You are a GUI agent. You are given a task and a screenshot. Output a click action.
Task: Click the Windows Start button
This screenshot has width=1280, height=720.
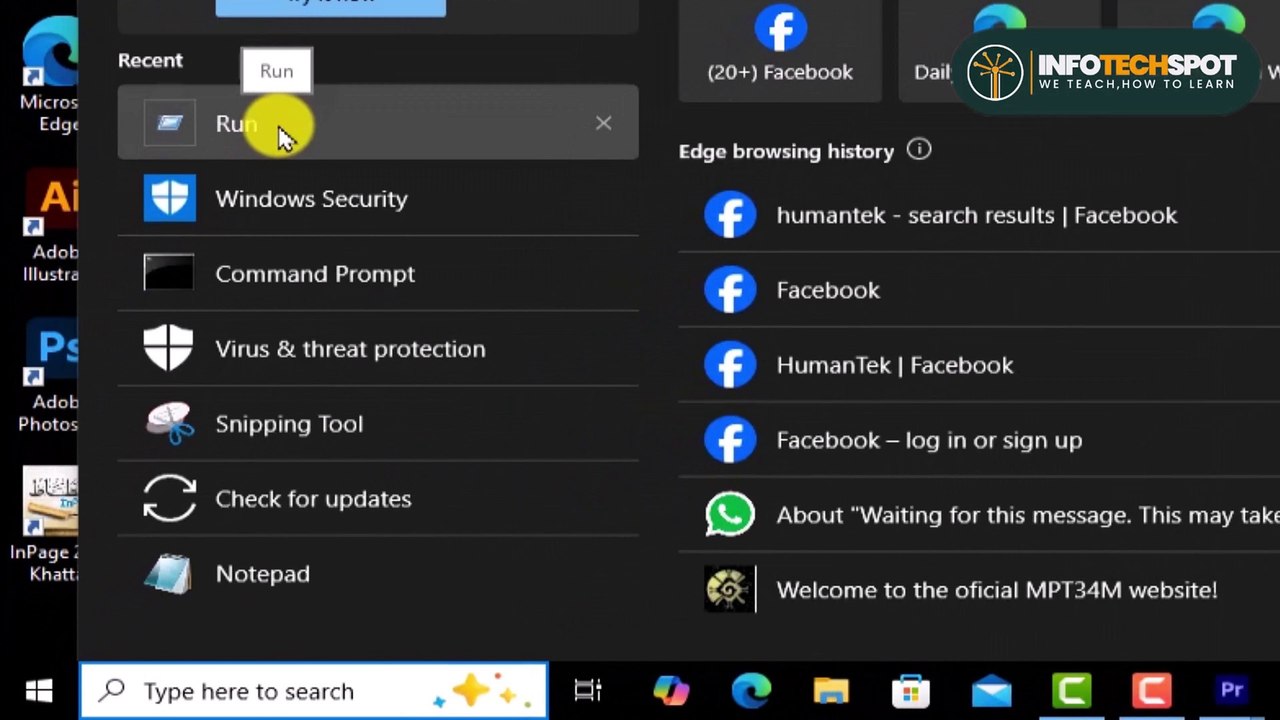coord(39,690)
